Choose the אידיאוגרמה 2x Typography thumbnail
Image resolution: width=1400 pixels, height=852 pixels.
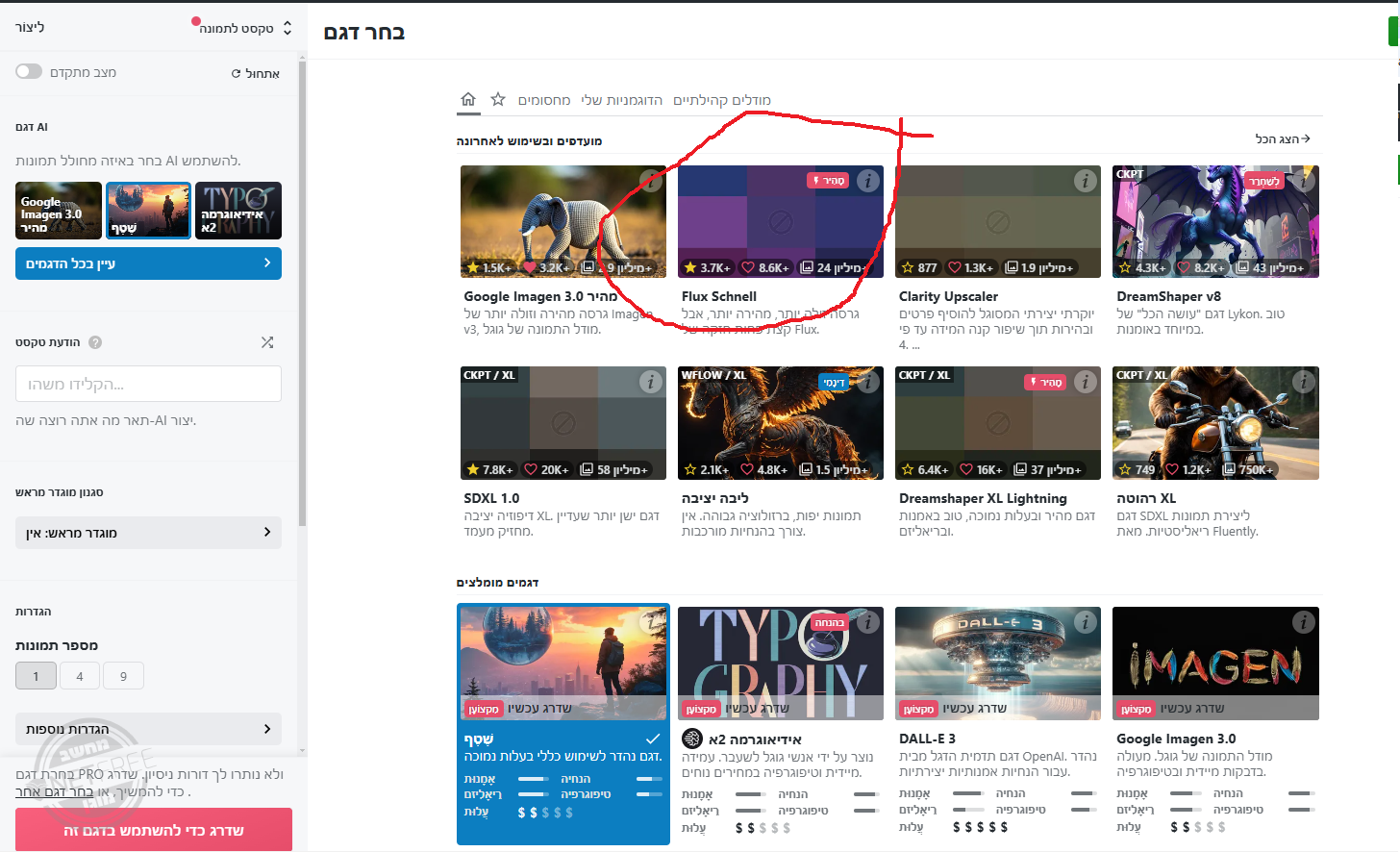781,664
